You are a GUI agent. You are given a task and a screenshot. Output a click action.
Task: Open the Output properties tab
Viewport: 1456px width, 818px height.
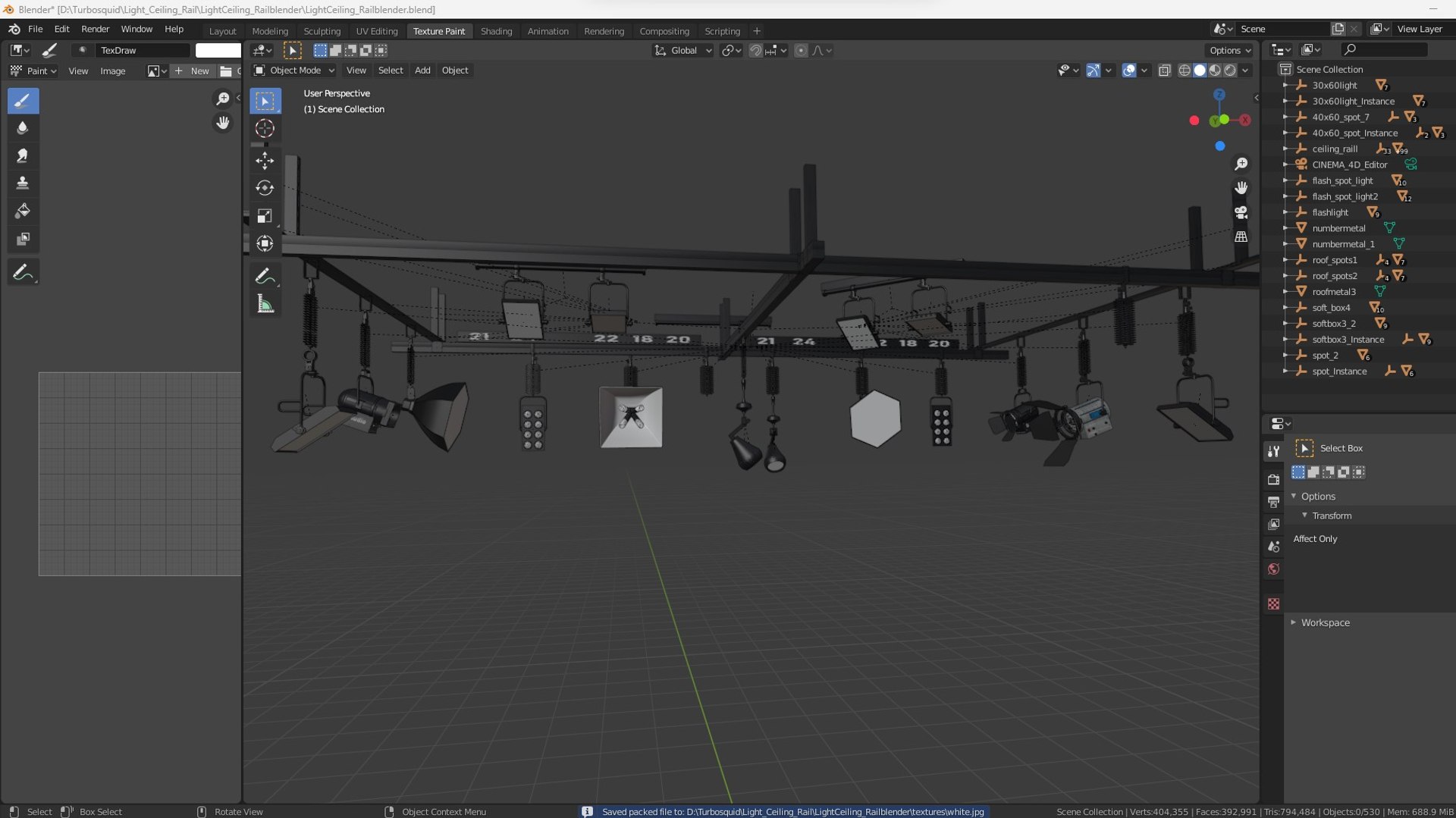tap(1273, 502)
